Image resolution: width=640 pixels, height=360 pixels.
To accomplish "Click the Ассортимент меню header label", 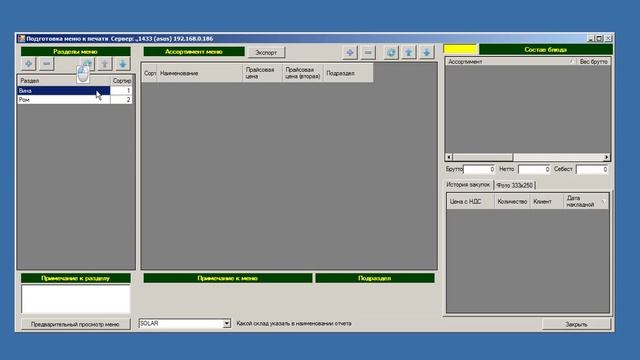I will coord(194,51).
